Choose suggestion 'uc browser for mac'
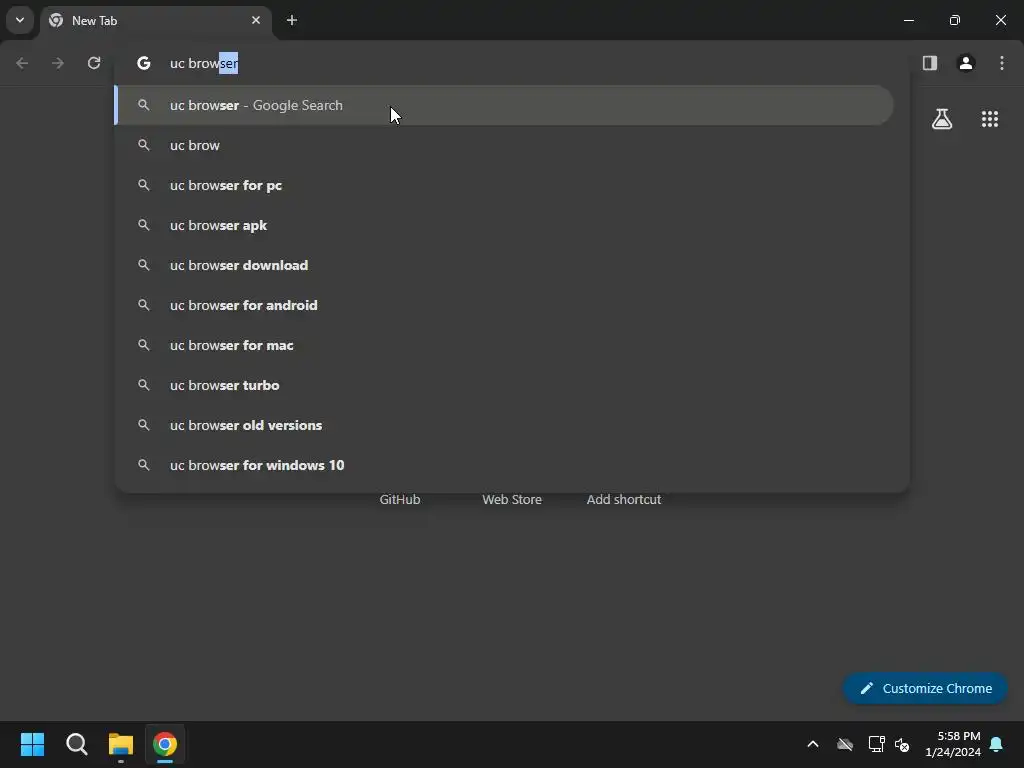 504,345
